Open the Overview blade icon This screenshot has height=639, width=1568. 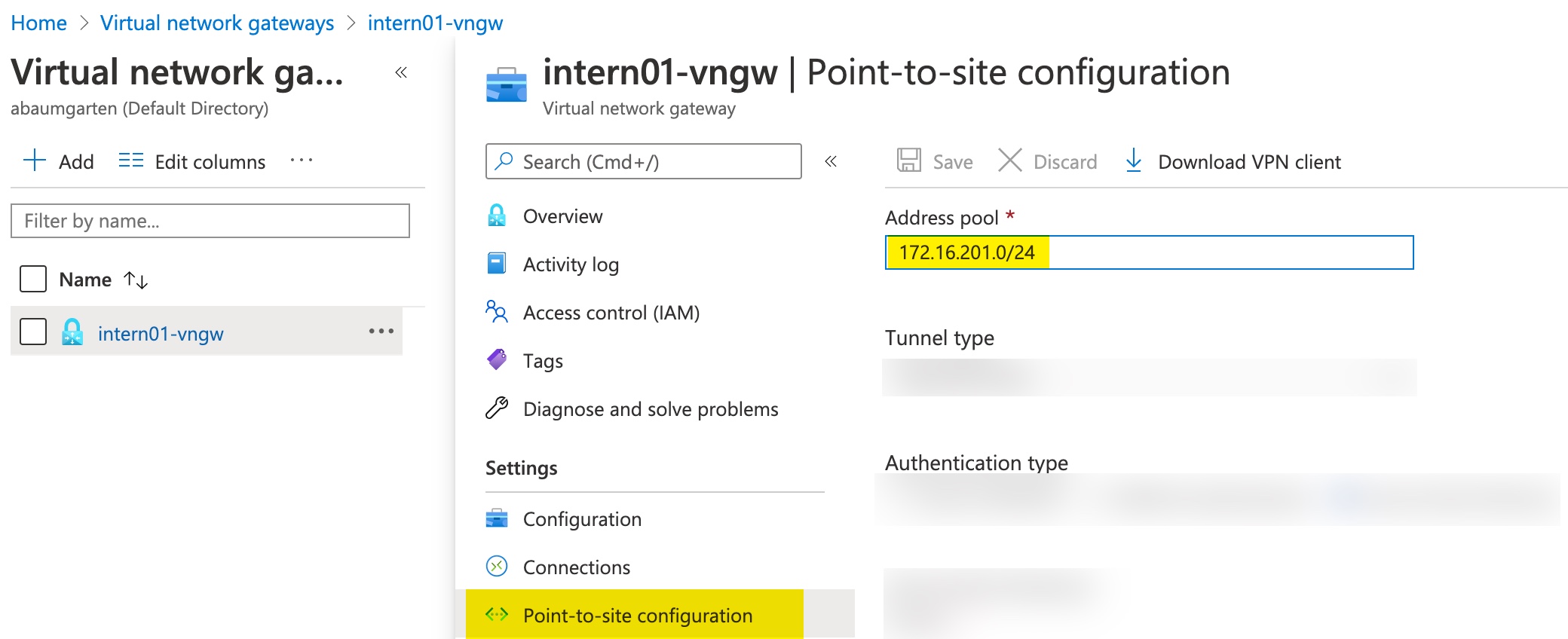(498, 216)
